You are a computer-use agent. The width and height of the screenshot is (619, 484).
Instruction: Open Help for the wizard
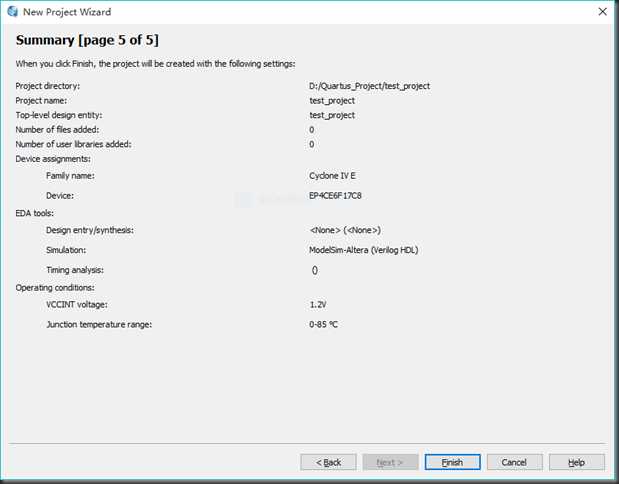pyautogui.click(x=576, y=462)
